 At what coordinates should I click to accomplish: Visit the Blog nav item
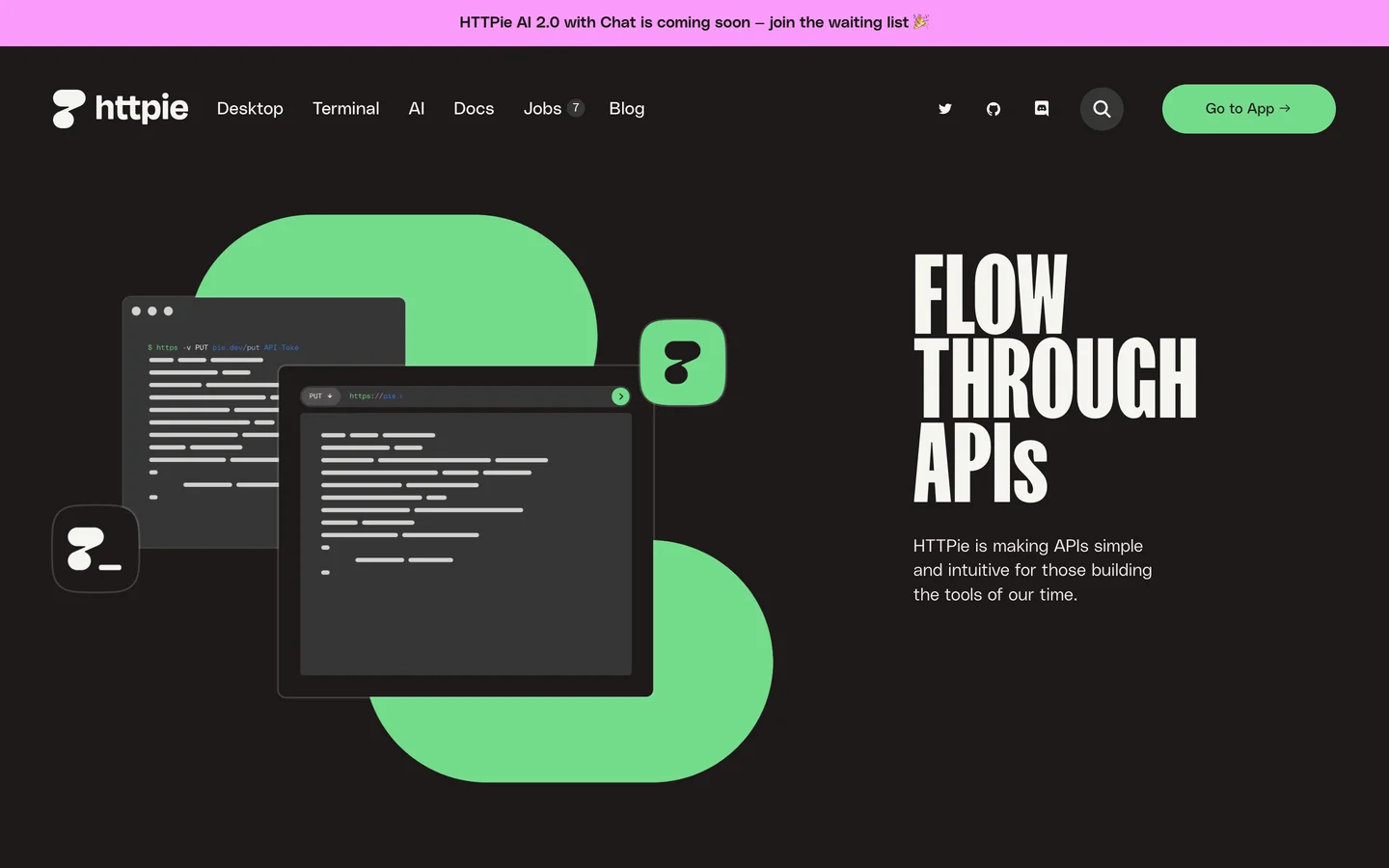pos(627,109)
